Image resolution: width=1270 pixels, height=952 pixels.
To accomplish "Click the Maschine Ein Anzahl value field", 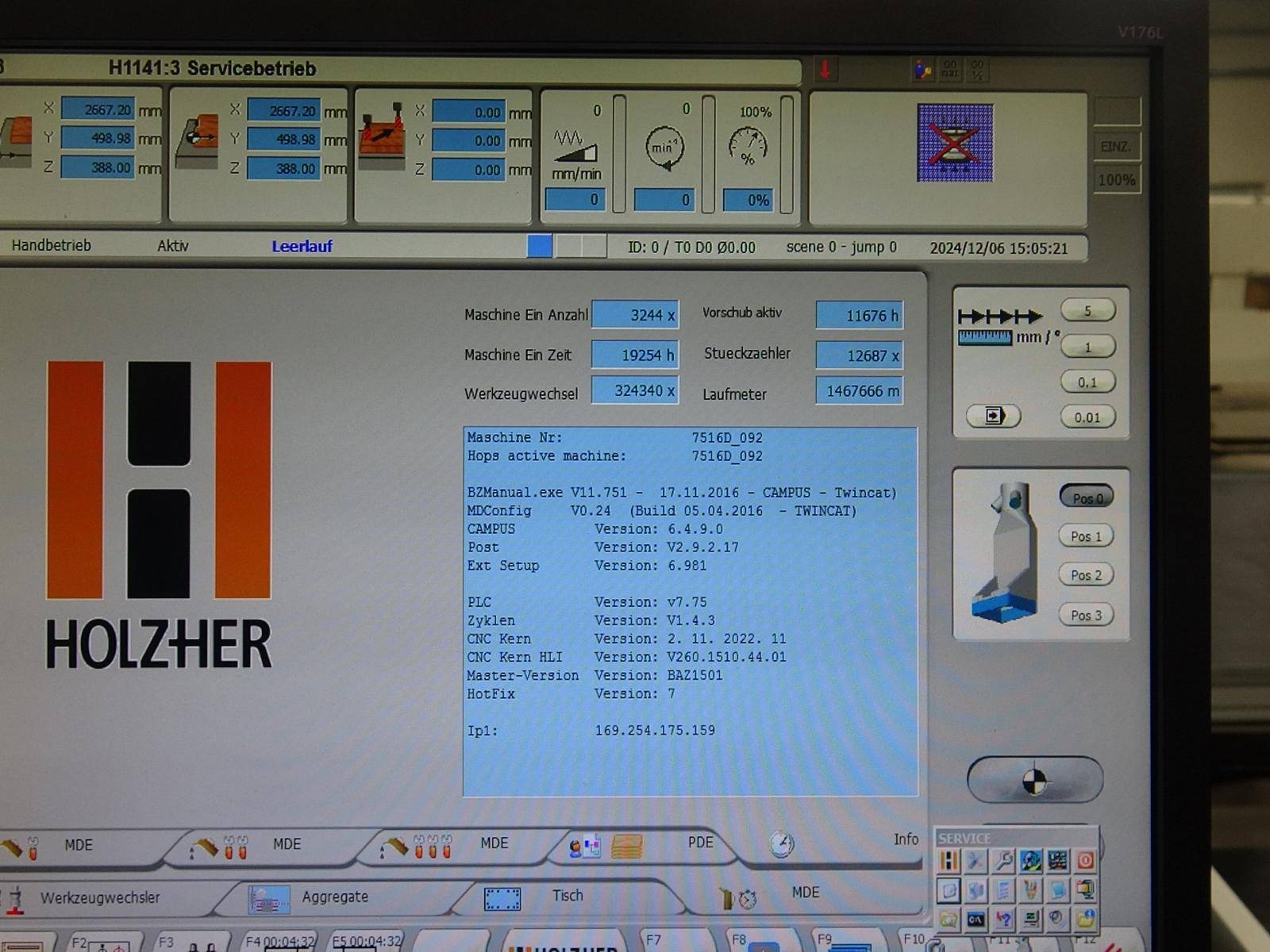I will click(x=635, y=315).
